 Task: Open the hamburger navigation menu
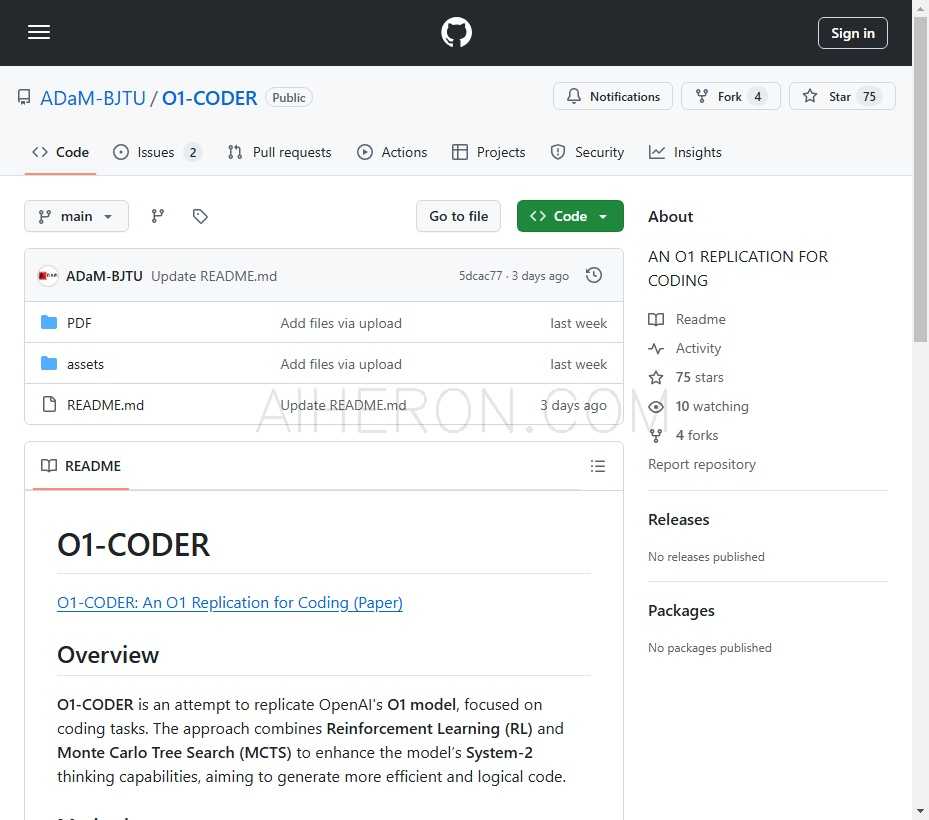pyautogui.click(x=39, y=32)
